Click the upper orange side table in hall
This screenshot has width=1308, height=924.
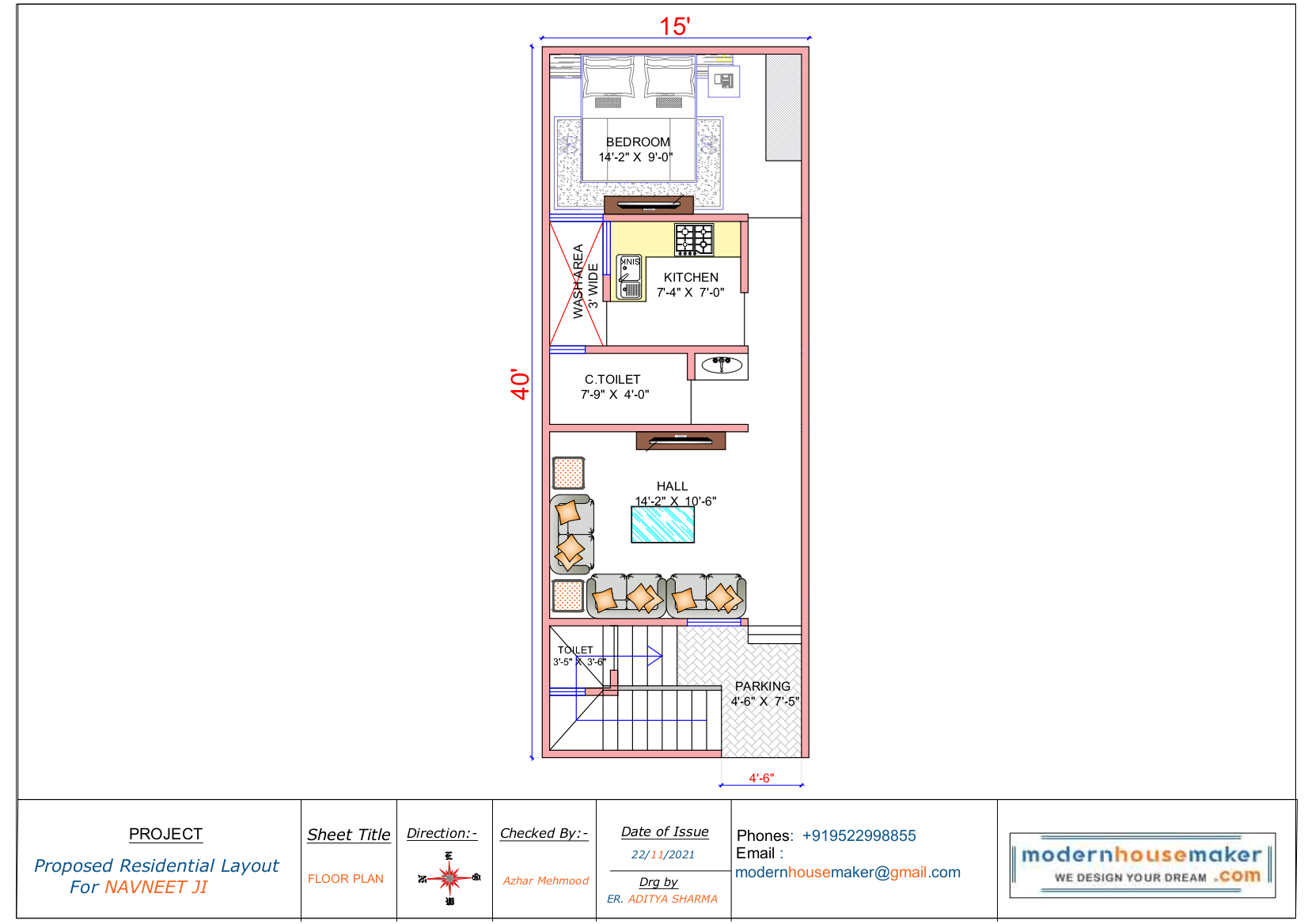coord(568,473)
